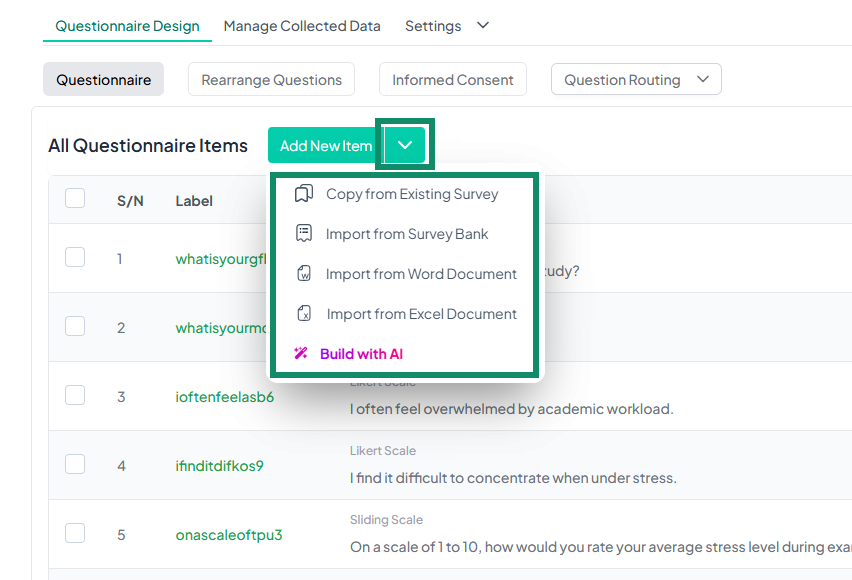This screenshot has height=580, width=852.
Task: Toggle the select-all checkbox in the table header
Action: pyautogui.click(x=75, y=198)
